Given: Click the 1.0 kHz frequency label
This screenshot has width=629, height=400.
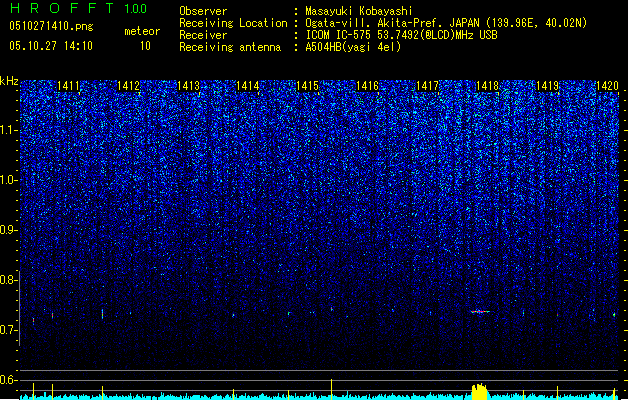Looking at the screenshot, I should click(x=9, y=180).
